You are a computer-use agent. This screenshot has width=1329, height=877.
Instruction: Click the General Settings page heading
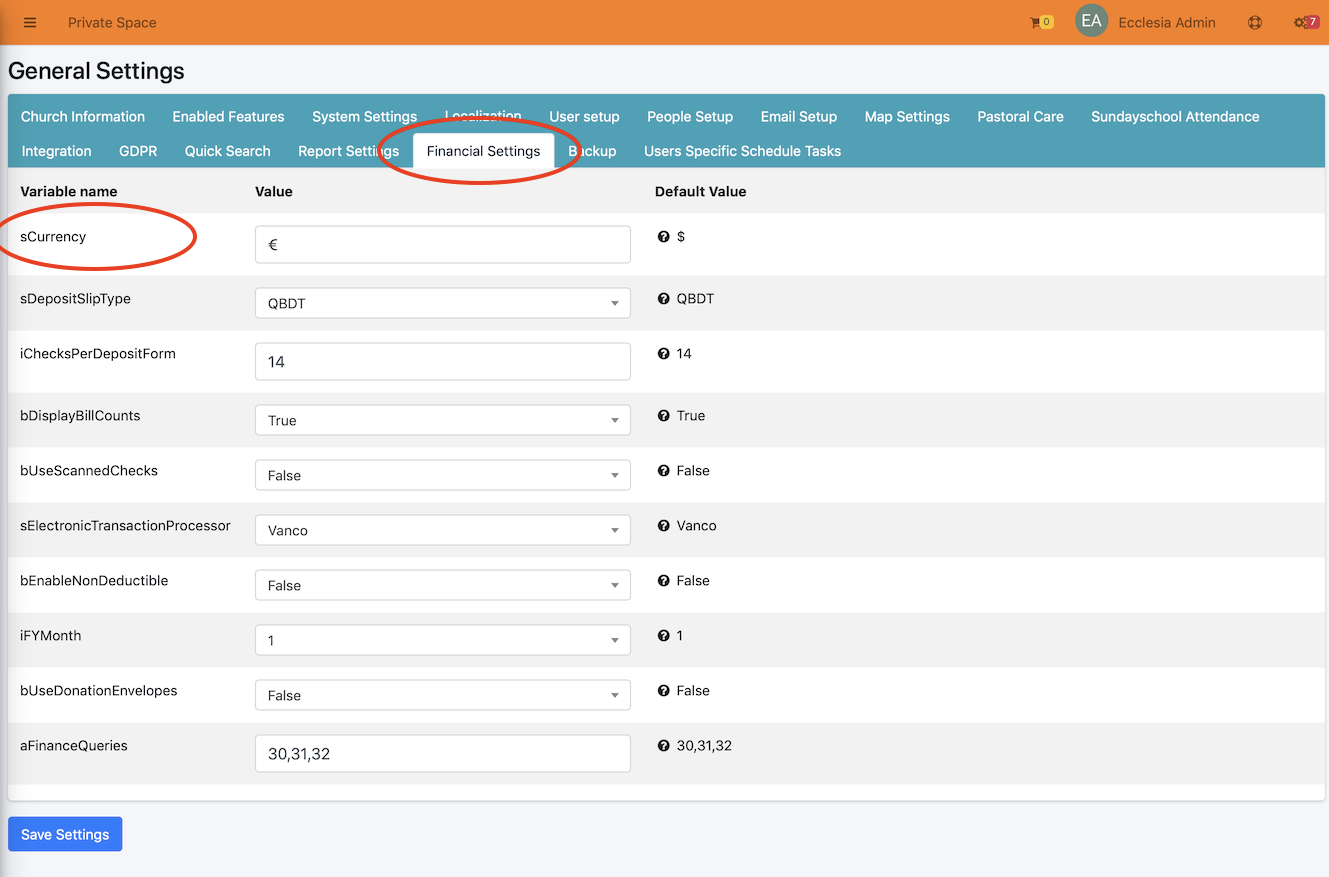point(96,71)
